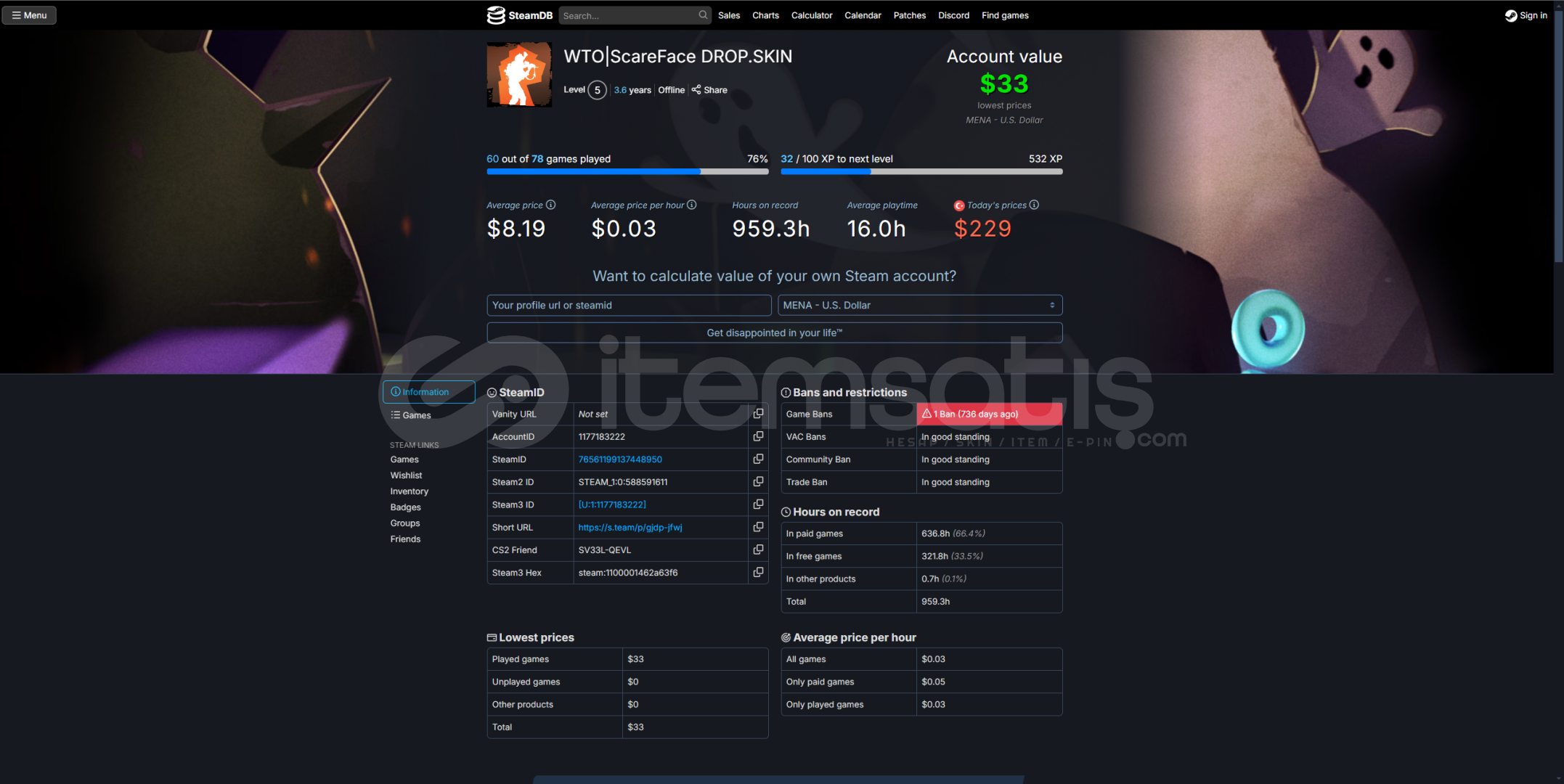The height and width of the screenshot is (784, 1564).
Task: Click the games played progress bar
Action: (627, 172)
